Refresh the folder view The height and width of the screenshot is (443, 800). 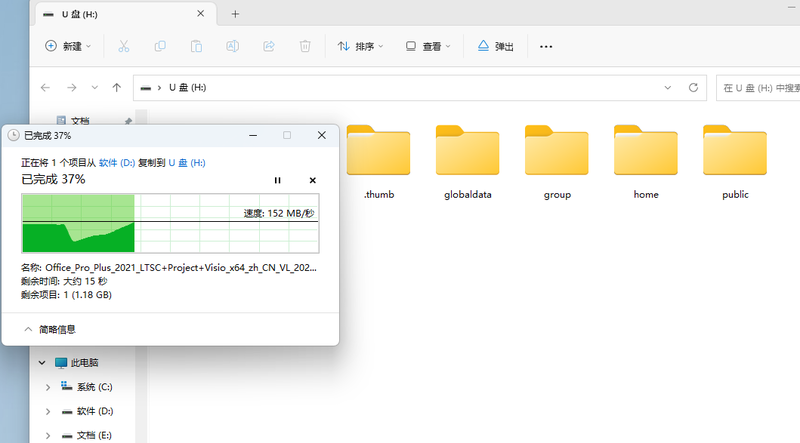tap(693, 88)
